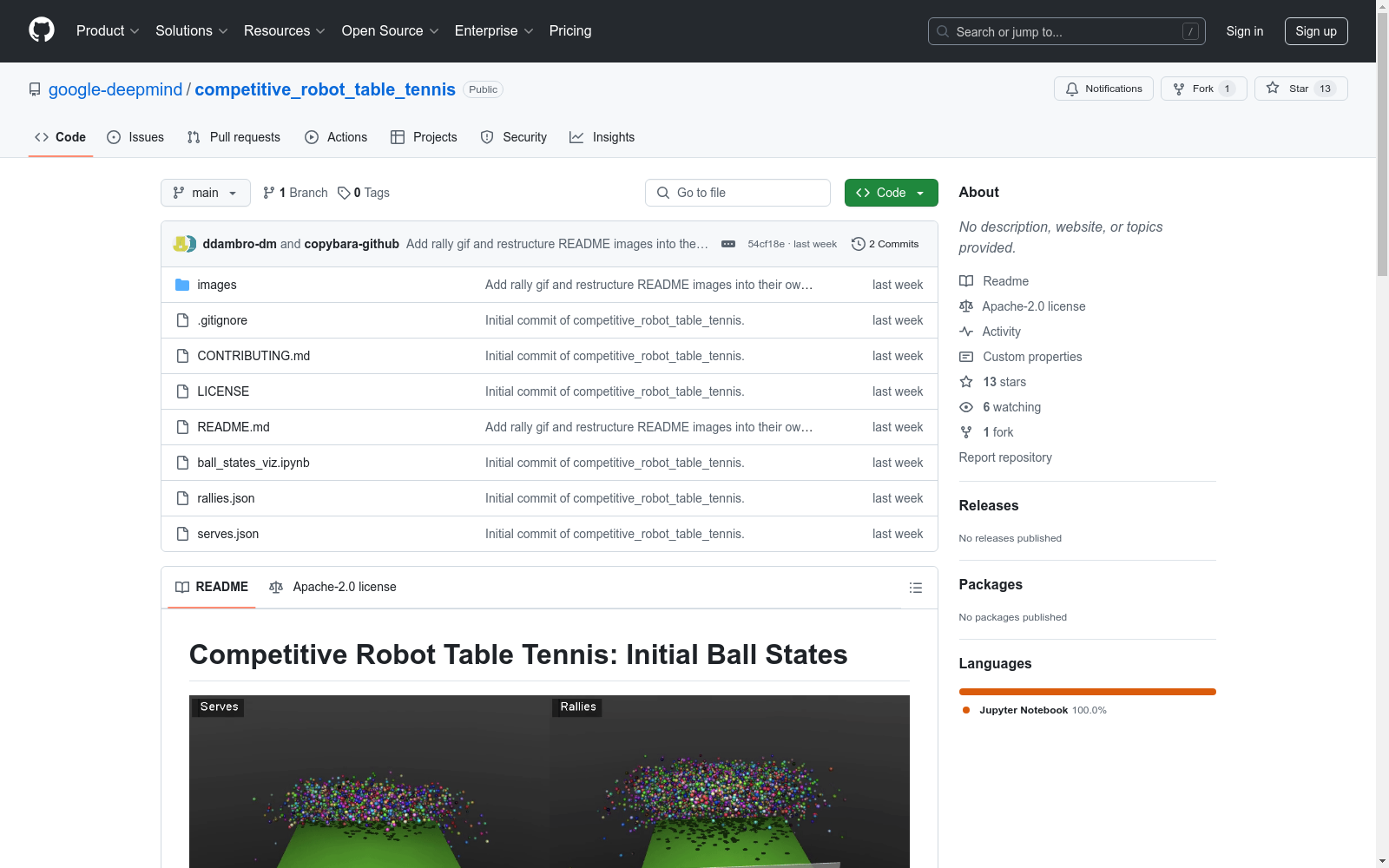Viewport: 1389px width, 868px height.
Task: Click the file icon beside LICENSE
Action: (x=182, y=391)
